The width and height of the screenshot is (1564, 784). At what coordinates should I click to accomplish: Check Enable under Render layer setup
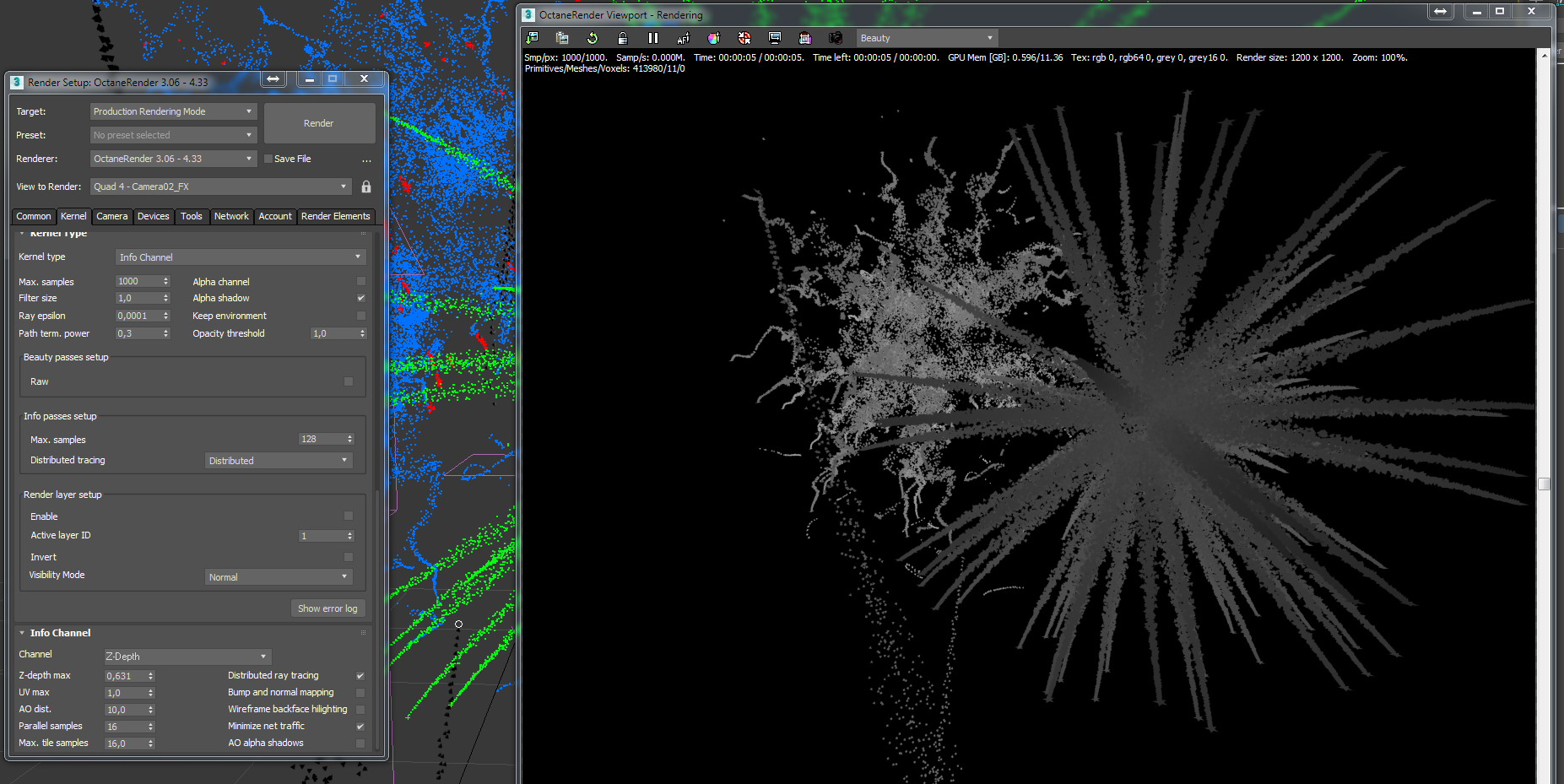(349, 516)
